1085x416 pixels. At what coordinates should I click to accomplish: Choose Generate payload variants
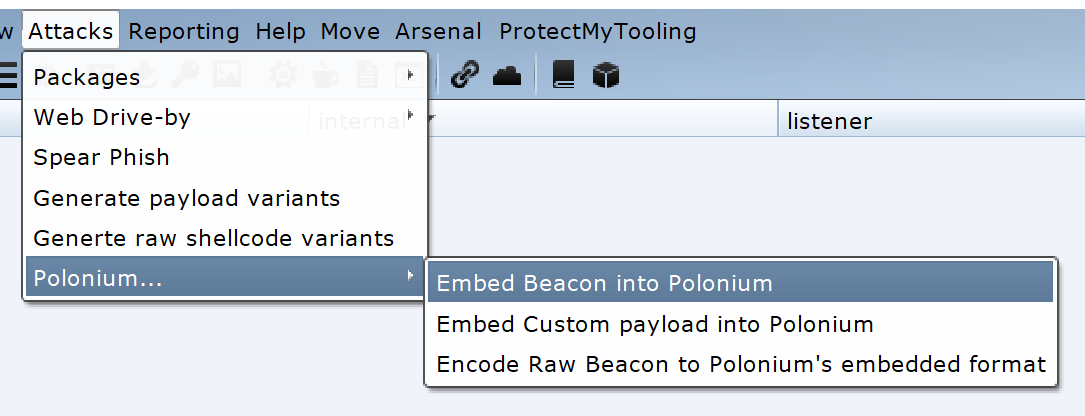(x=187, y=198)
